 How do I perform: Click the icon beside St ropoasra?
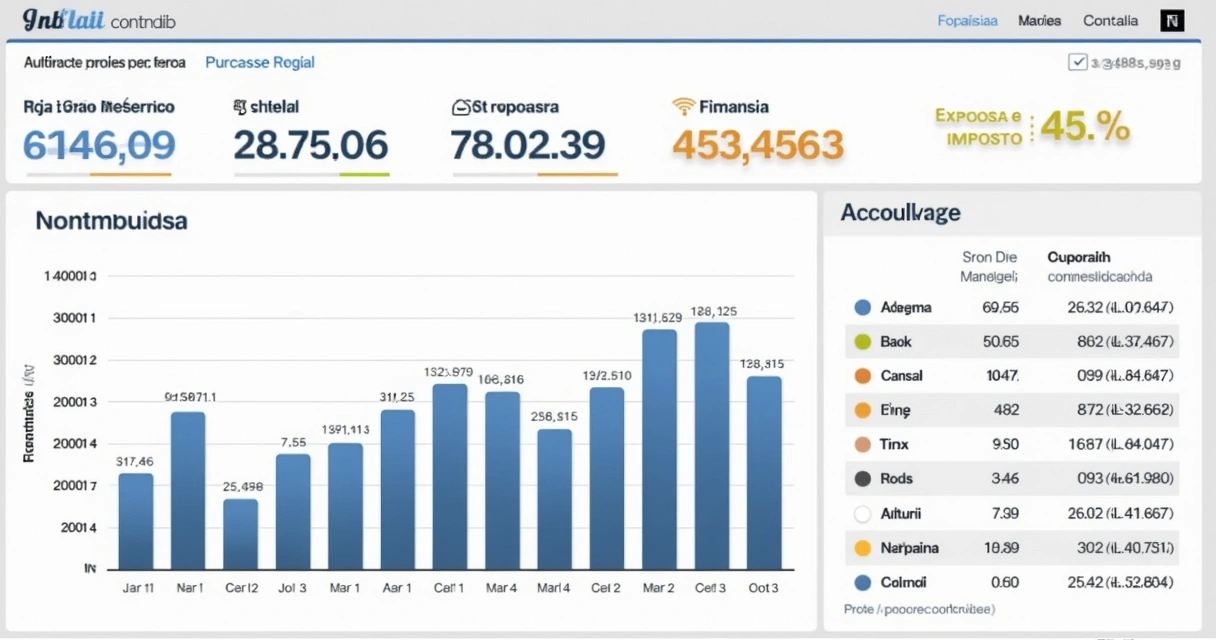(461, 107)
